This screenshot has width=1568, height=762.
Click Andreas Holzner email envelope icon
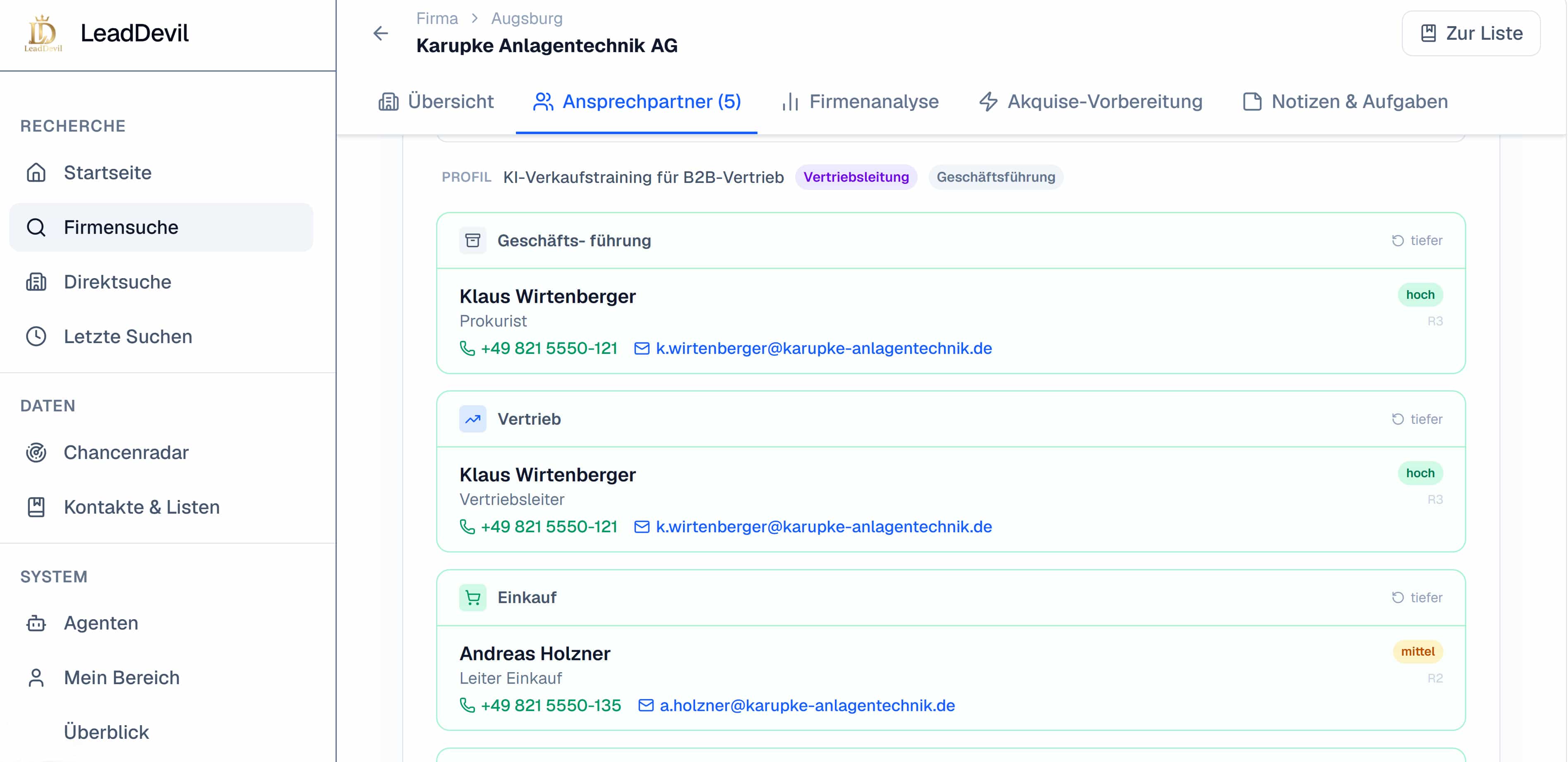tap(645, 705)
